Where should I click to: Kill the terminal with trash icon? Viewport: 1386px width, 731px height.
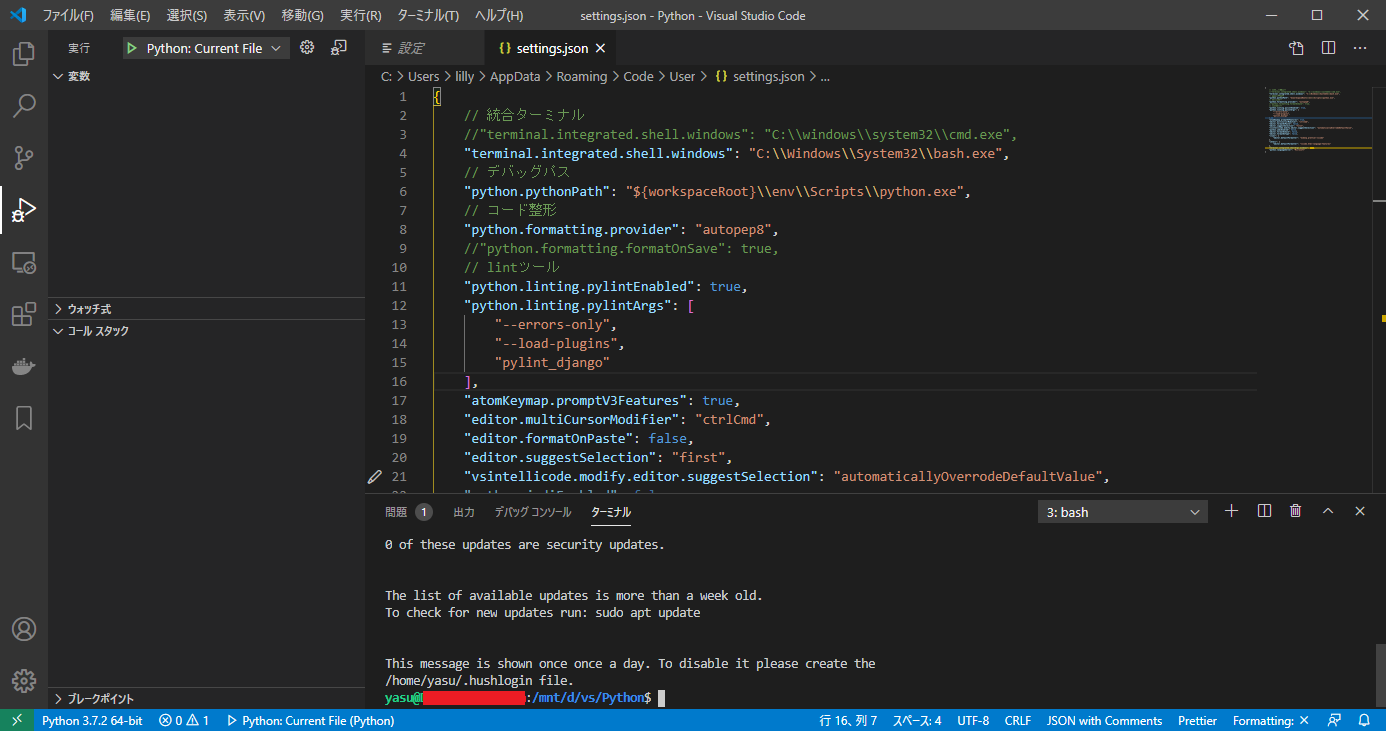[x=1296, y=511]
